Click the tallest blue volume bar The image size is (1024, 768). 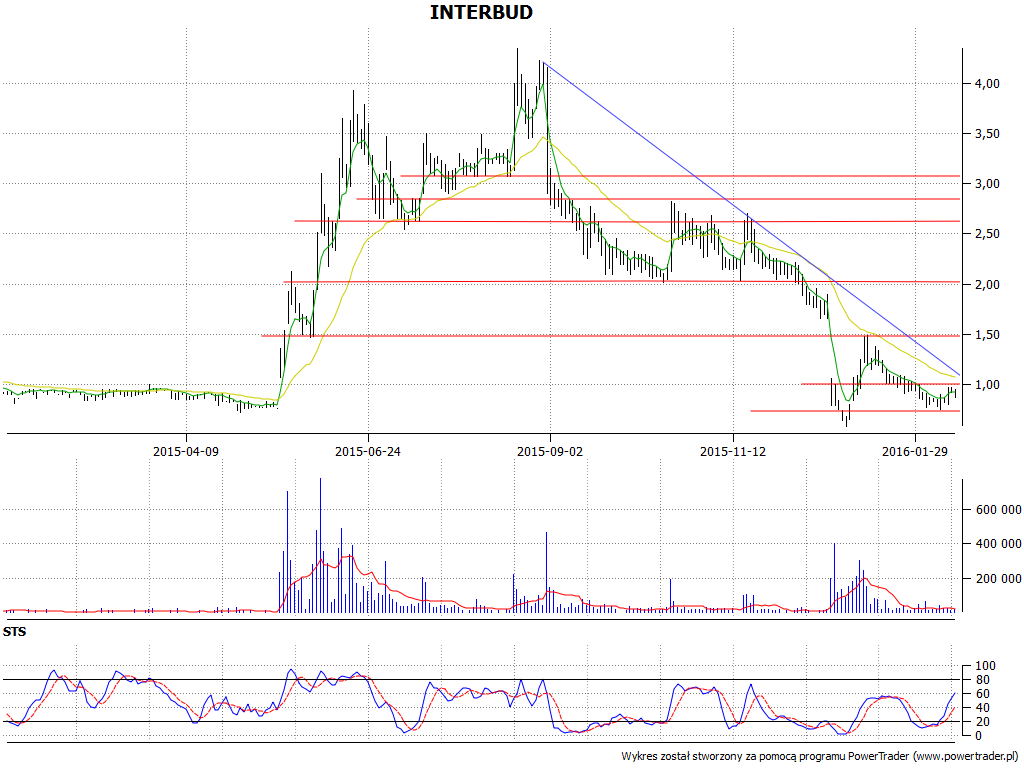(320, 545)
